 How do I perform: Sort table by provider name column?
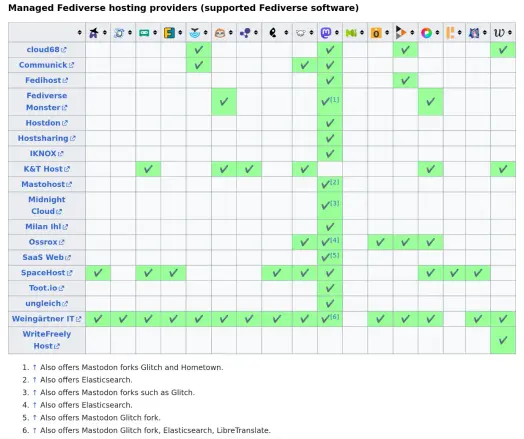coord(80,32)
